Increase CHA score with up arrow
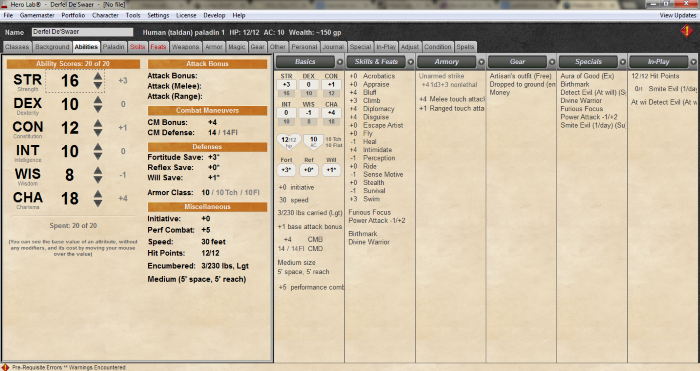The width and height of the screenshot is (700, 371). coord(98,194)
